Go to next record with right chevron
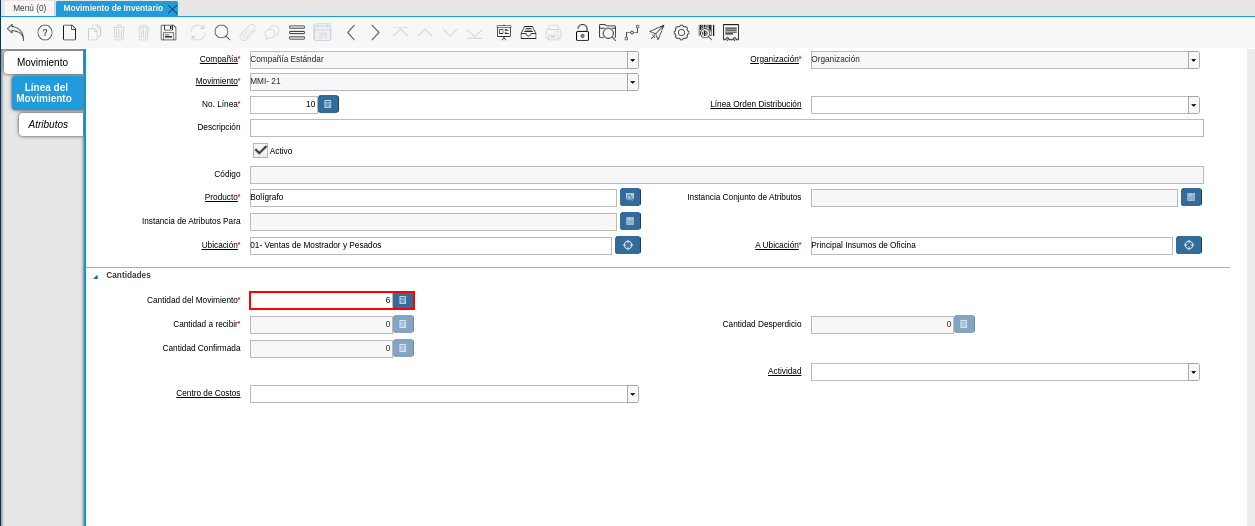Image resolution: width=1255 pixels, height=526 pixels. [375, 32]
